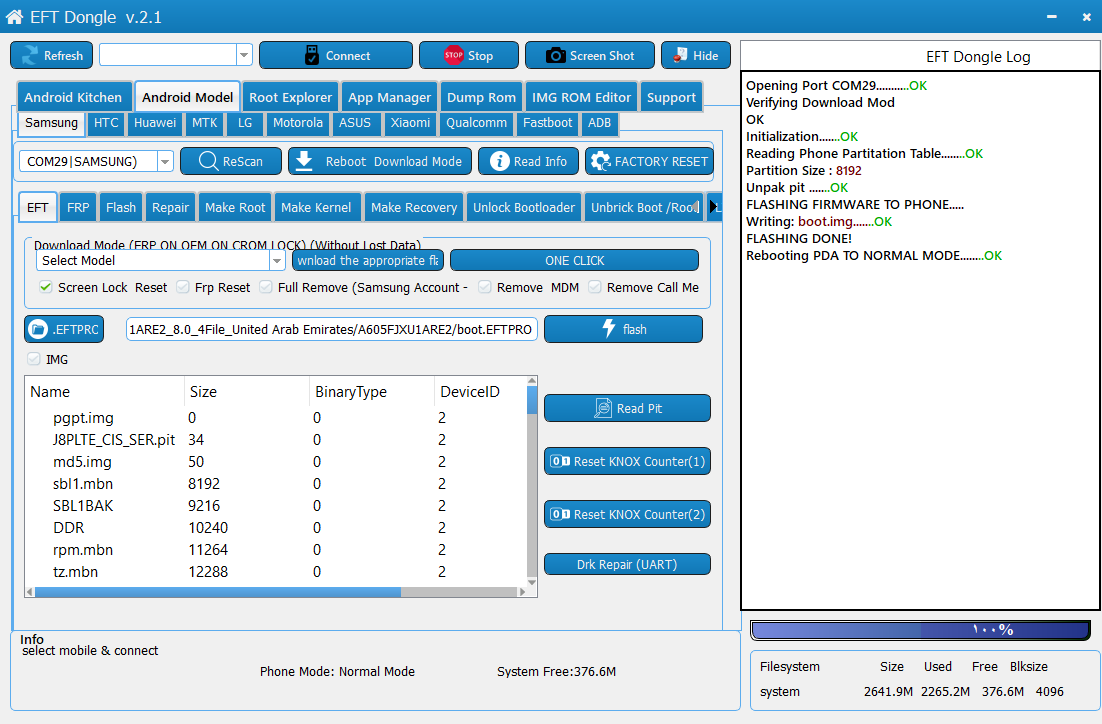Open the Make Recovery sub-tab
This screenshot has width=1102, height=724.
tap(414, 207)
